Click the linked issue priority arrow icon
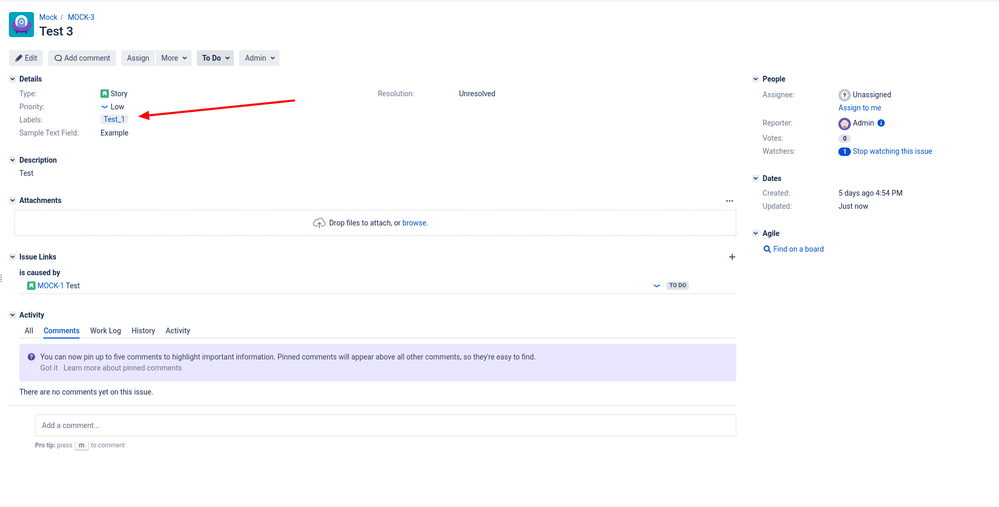The width and height of the screenshot is (999, 507). [656, 286]
